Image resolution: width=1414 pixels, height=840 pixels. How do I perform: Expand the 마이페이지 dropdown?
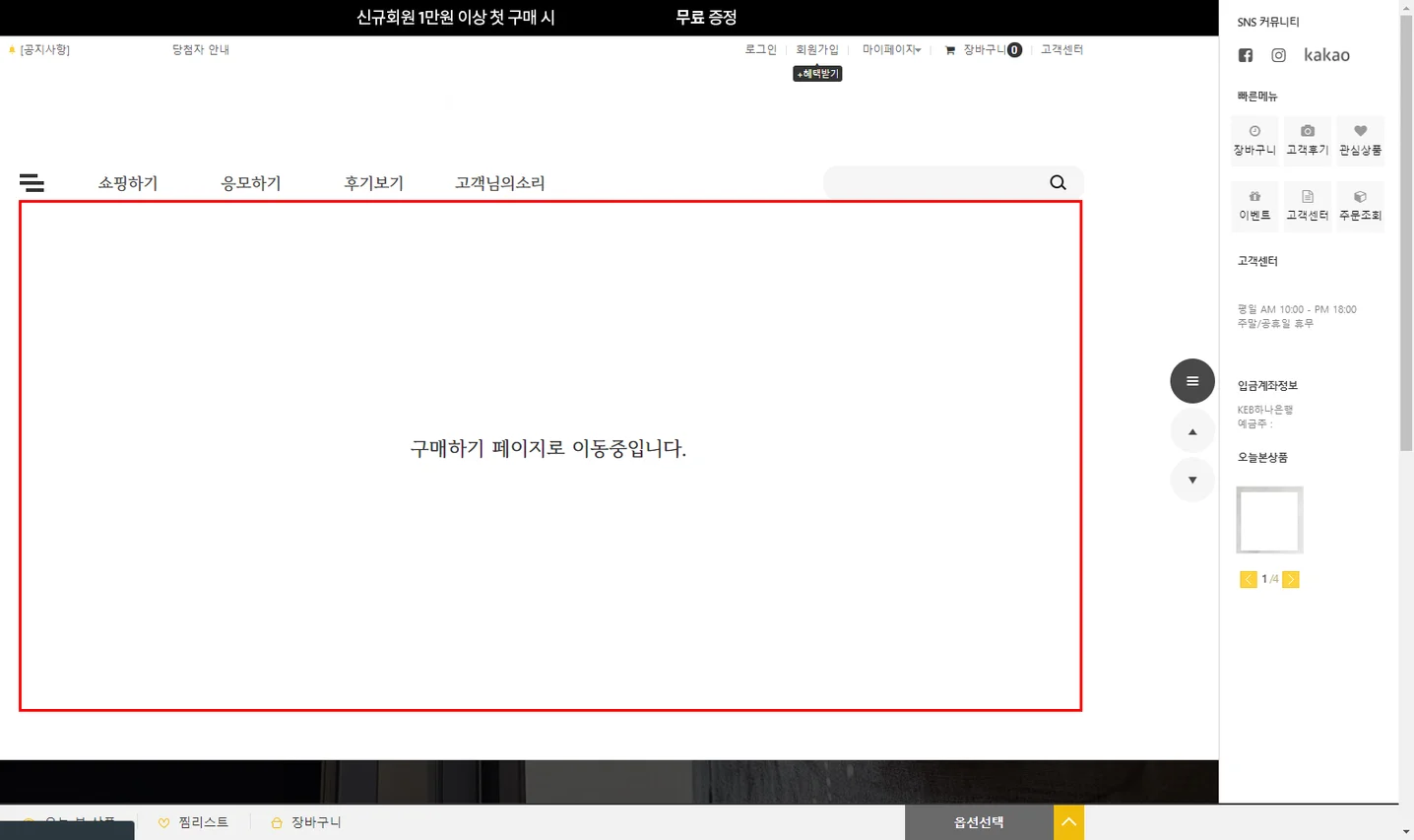[891, 49]
